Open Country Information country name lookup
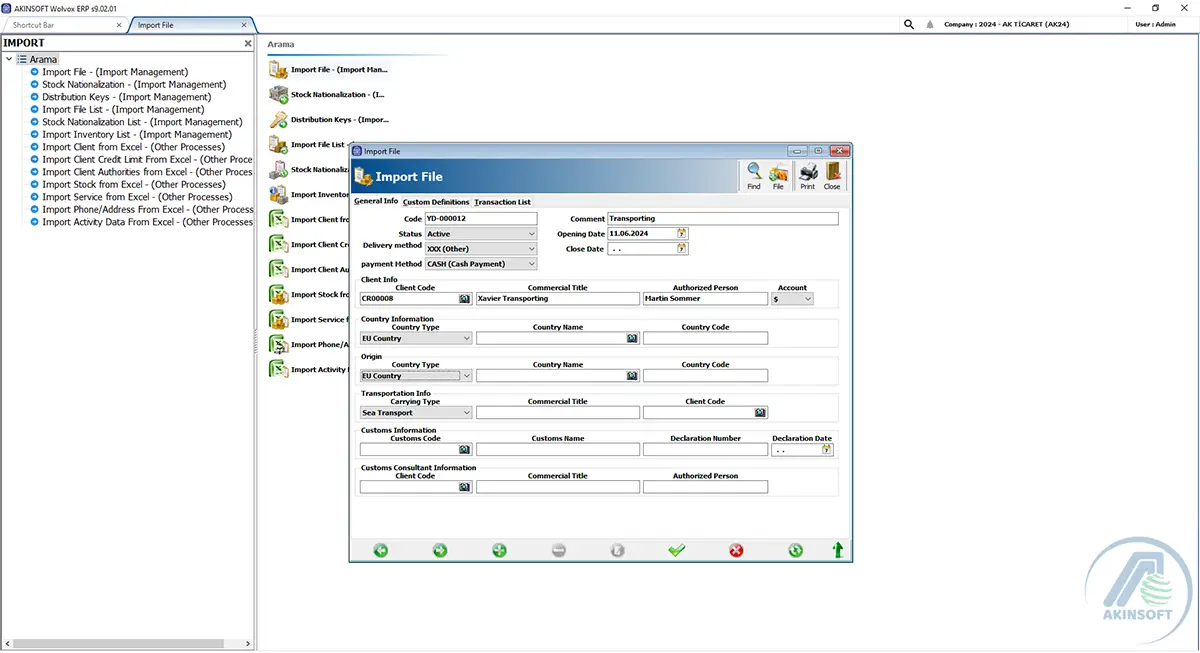The image size is (1200, 653). (x=632, y=339)
